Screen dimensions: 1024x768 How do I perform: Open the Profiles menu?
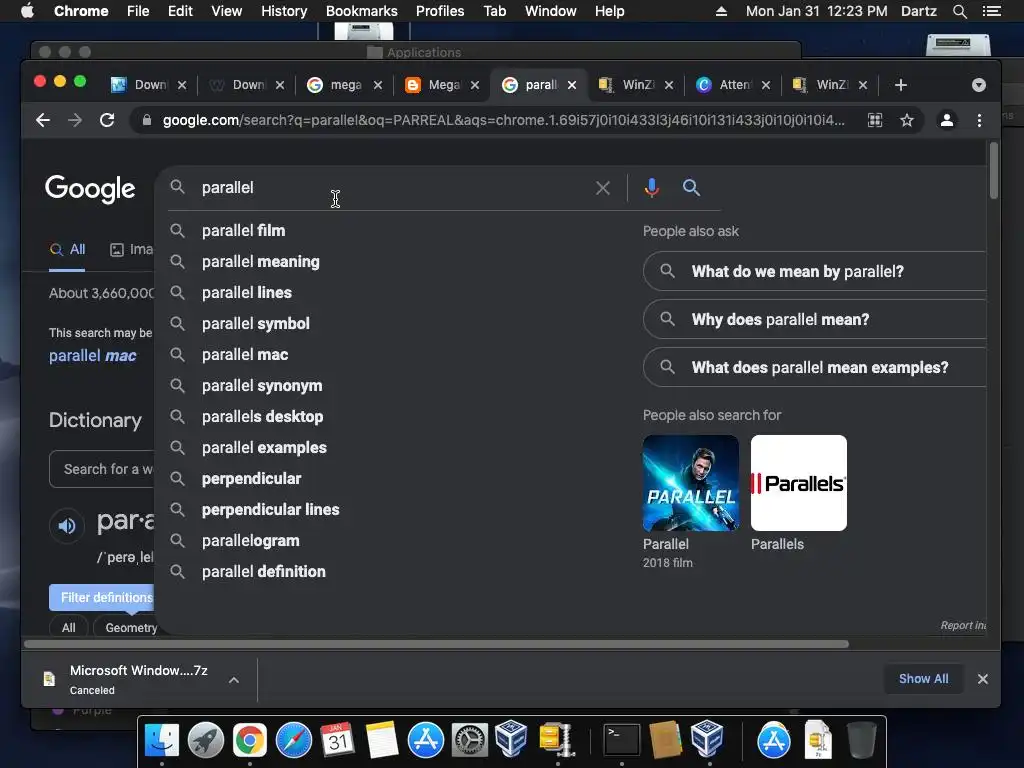point(440,11)
